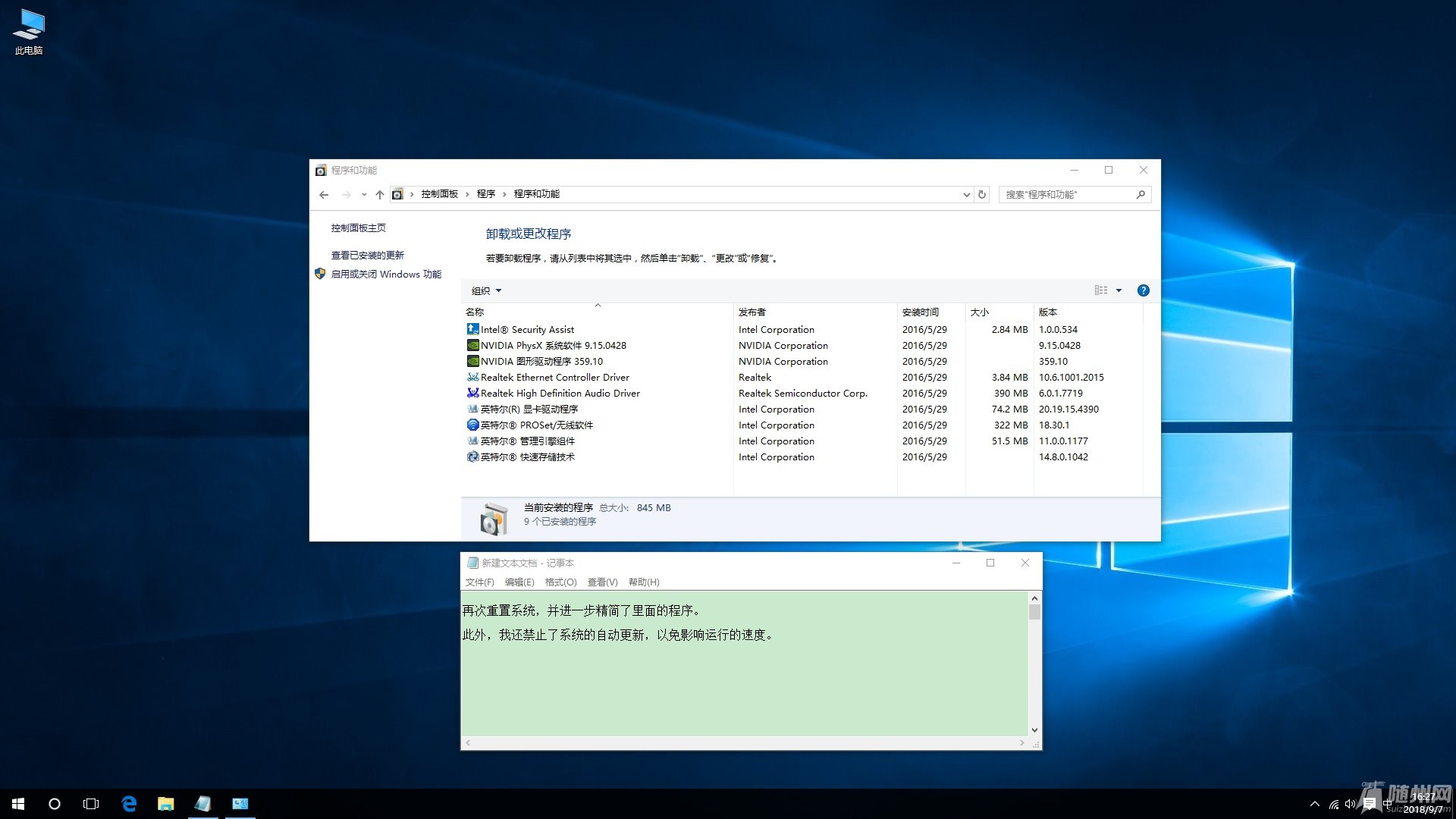Click the refresh button beside address bar

coord(982,195)
